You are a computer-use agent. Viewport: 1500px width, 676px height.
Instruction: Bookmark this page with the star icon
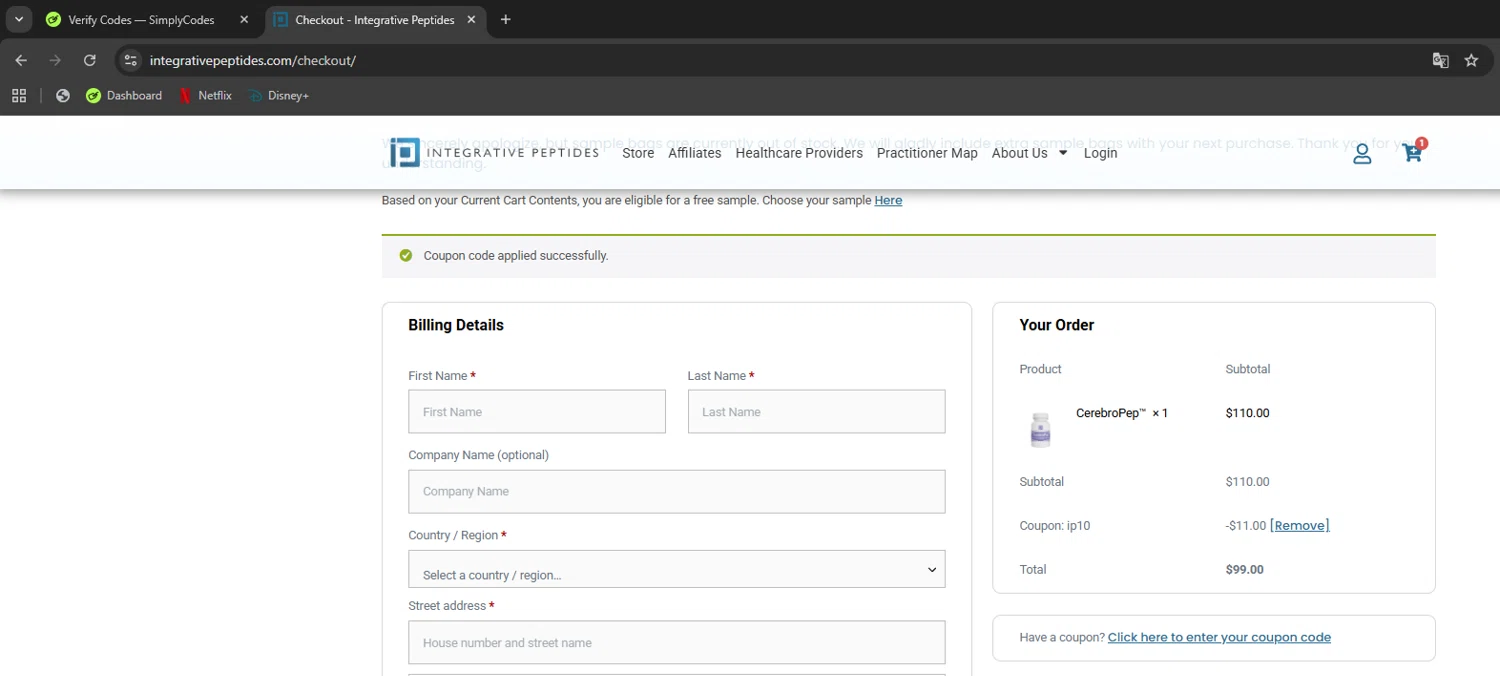[1471, 60]
